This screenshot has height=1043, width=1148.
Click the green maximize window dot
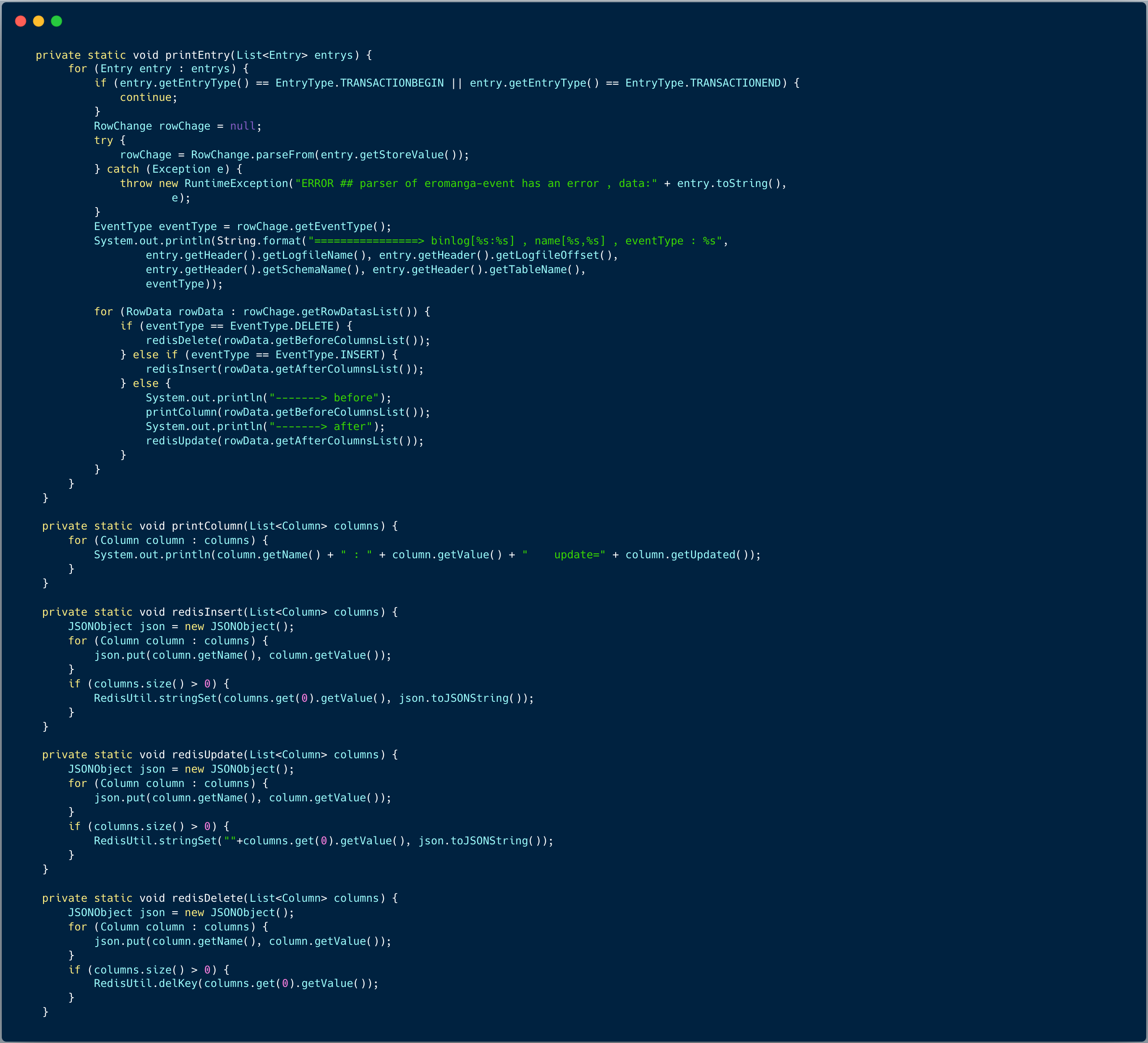pos(57,21)
